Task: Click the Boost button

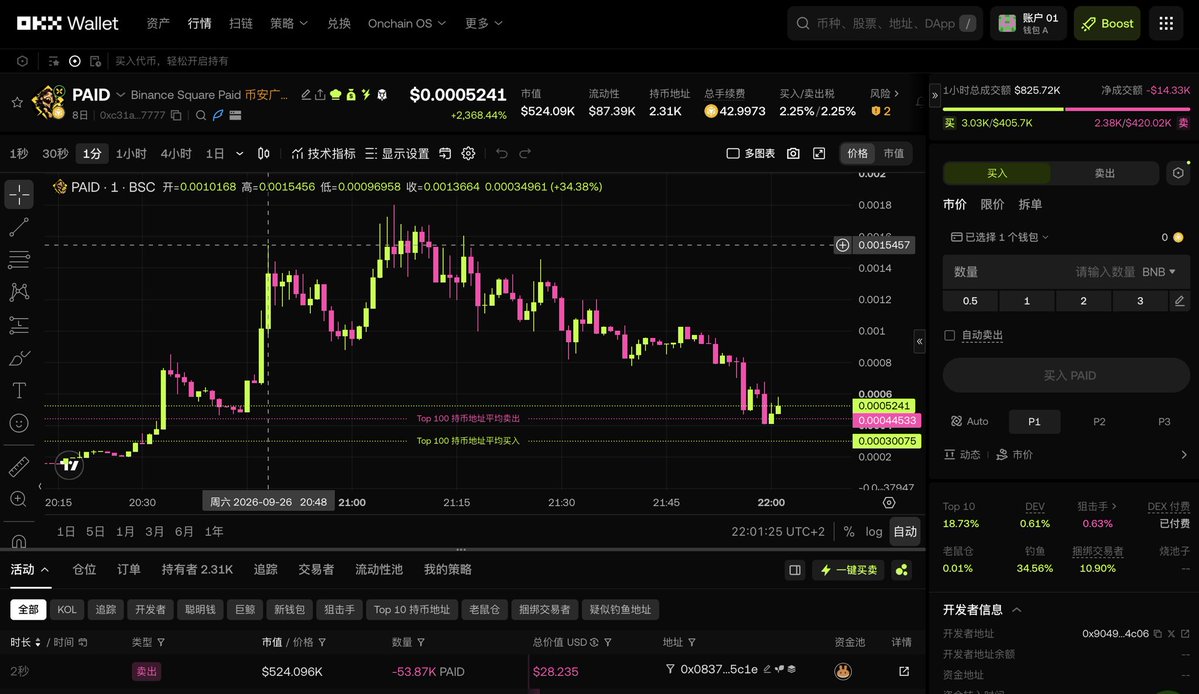Action: pyautogui.click(x=1107, y=24)
